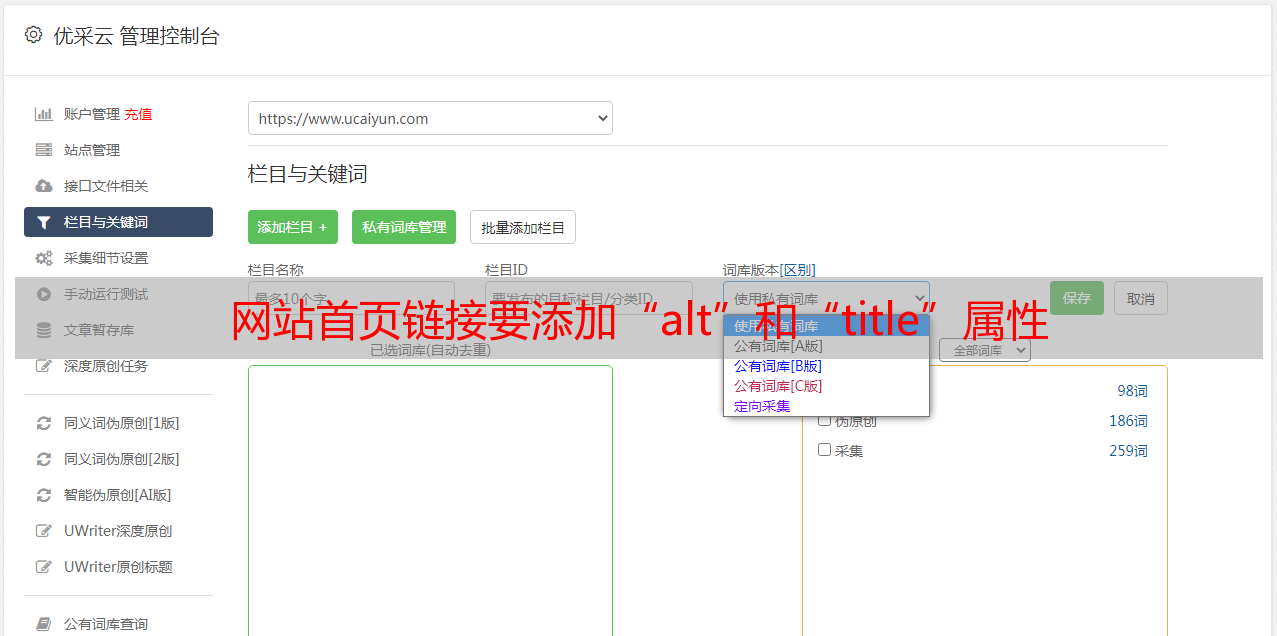Click the refresh icon for 同义词伪原创[1版]
The image size is (1277, 636).
tap(44, 423)
